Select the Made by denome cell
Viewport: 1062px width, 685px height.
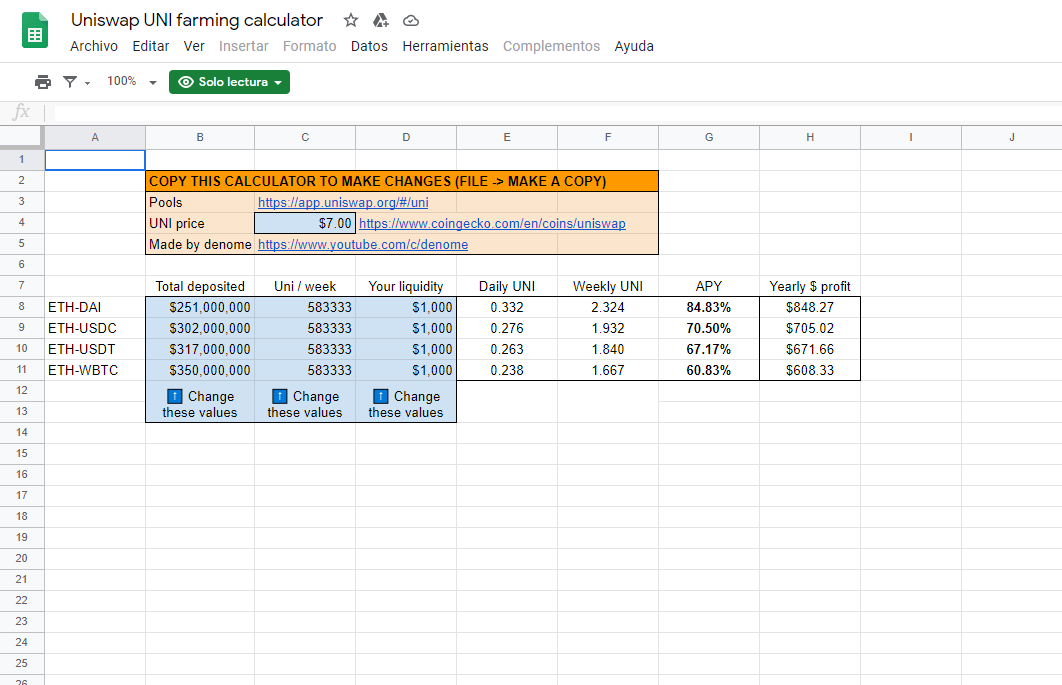[200, 244]
